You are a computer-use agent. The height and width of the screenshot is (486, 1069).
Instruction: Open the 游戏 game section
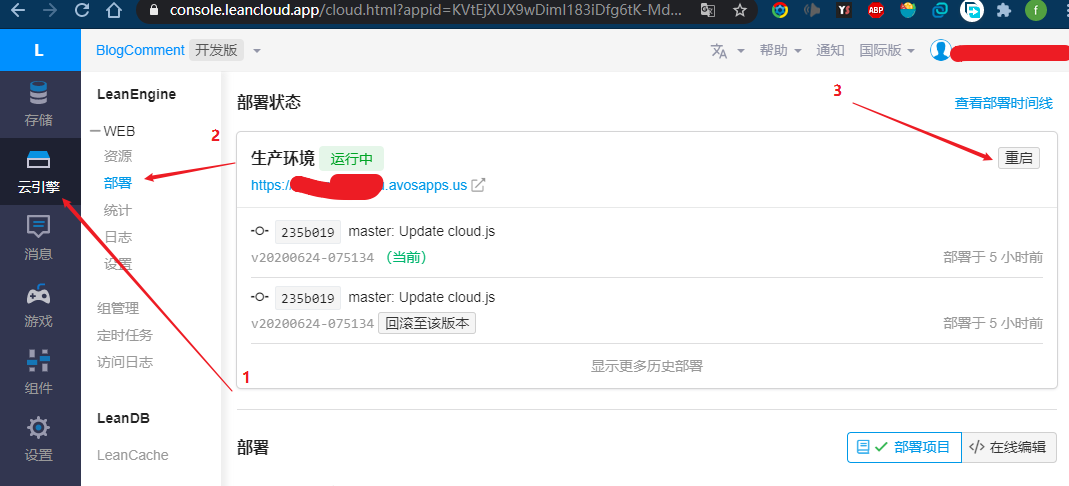coord(39,305)
